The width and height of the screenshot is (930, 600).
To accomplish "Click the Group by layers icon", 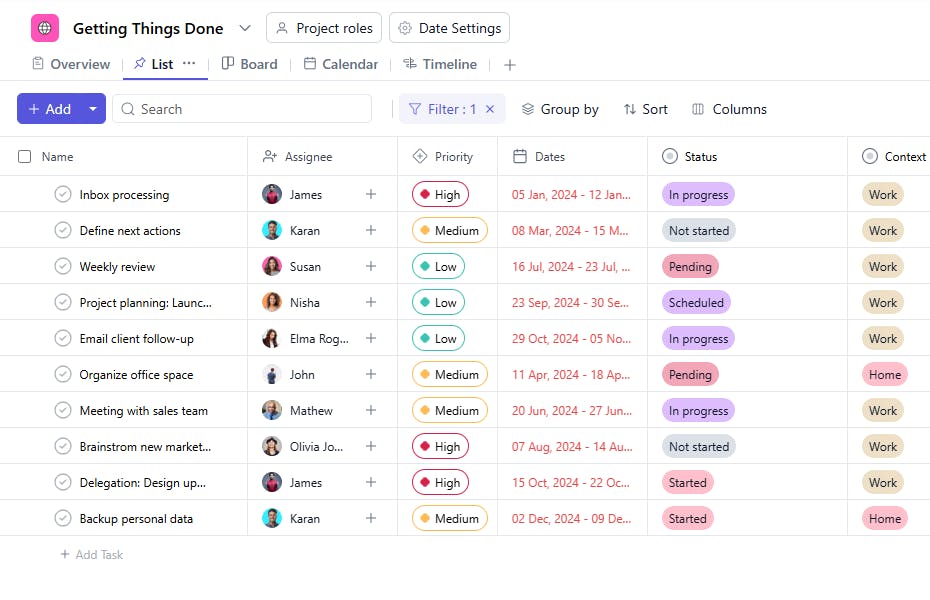I will coord(528,109).
